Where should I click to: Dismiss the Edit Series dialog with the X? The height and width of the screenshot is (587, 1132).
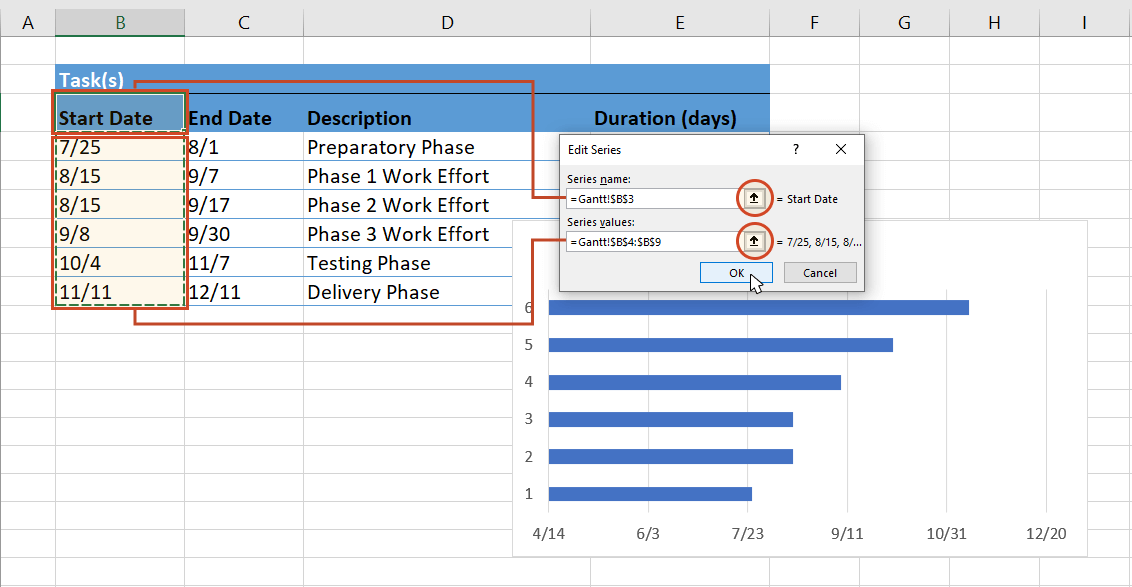tap(840, 149)
